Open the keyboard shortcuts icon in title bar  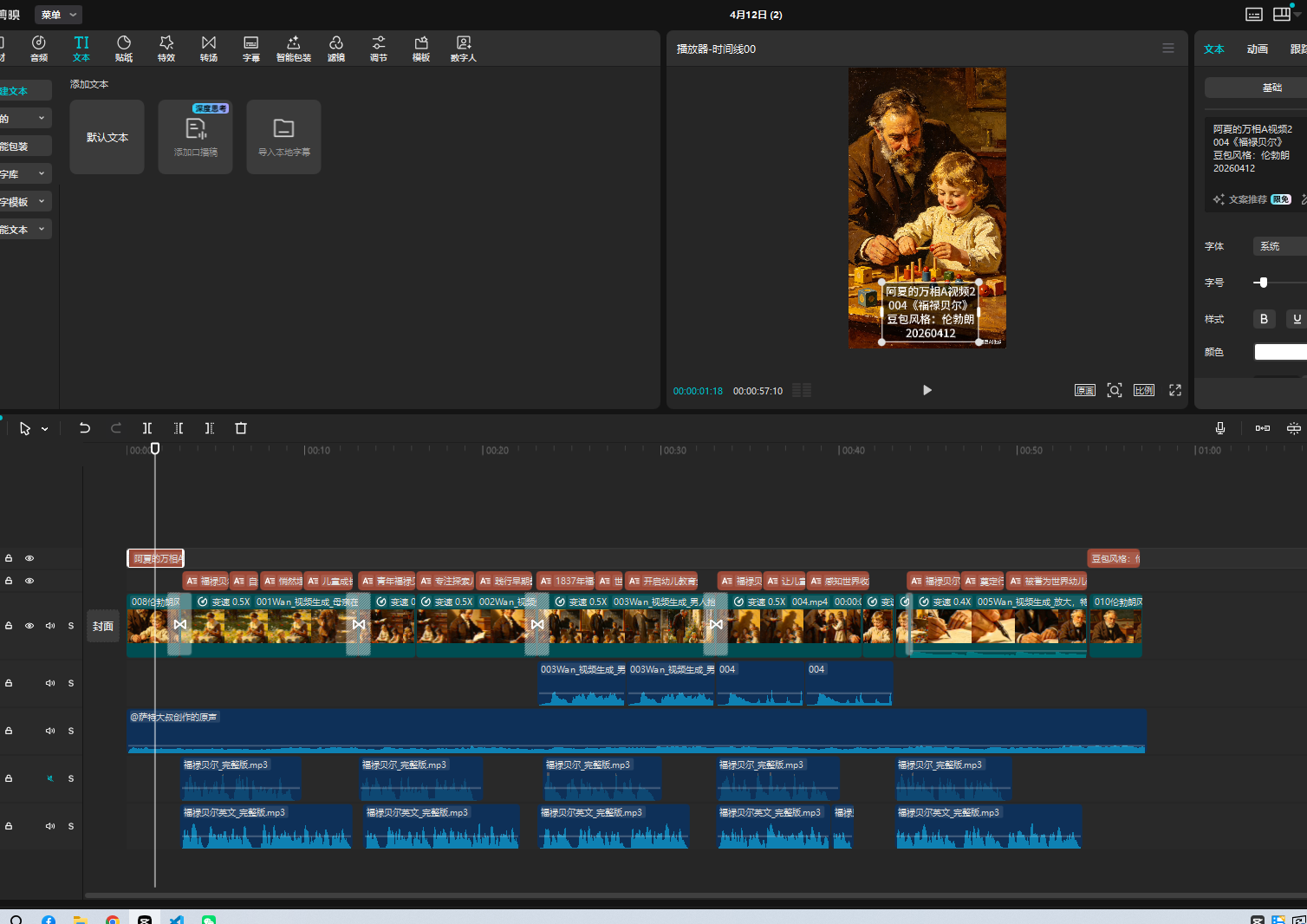point(1254,14)
